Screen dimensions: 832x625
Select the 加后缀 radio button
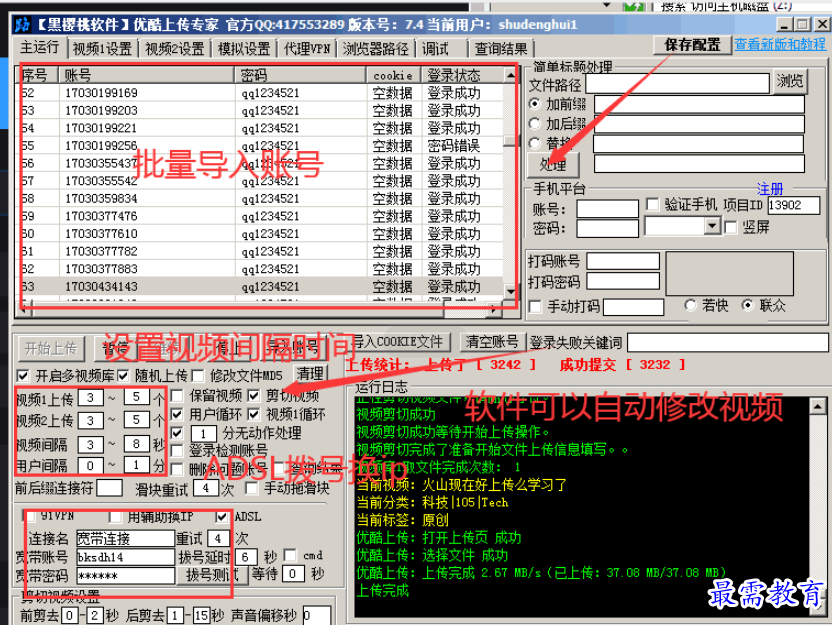coord(535,124)
